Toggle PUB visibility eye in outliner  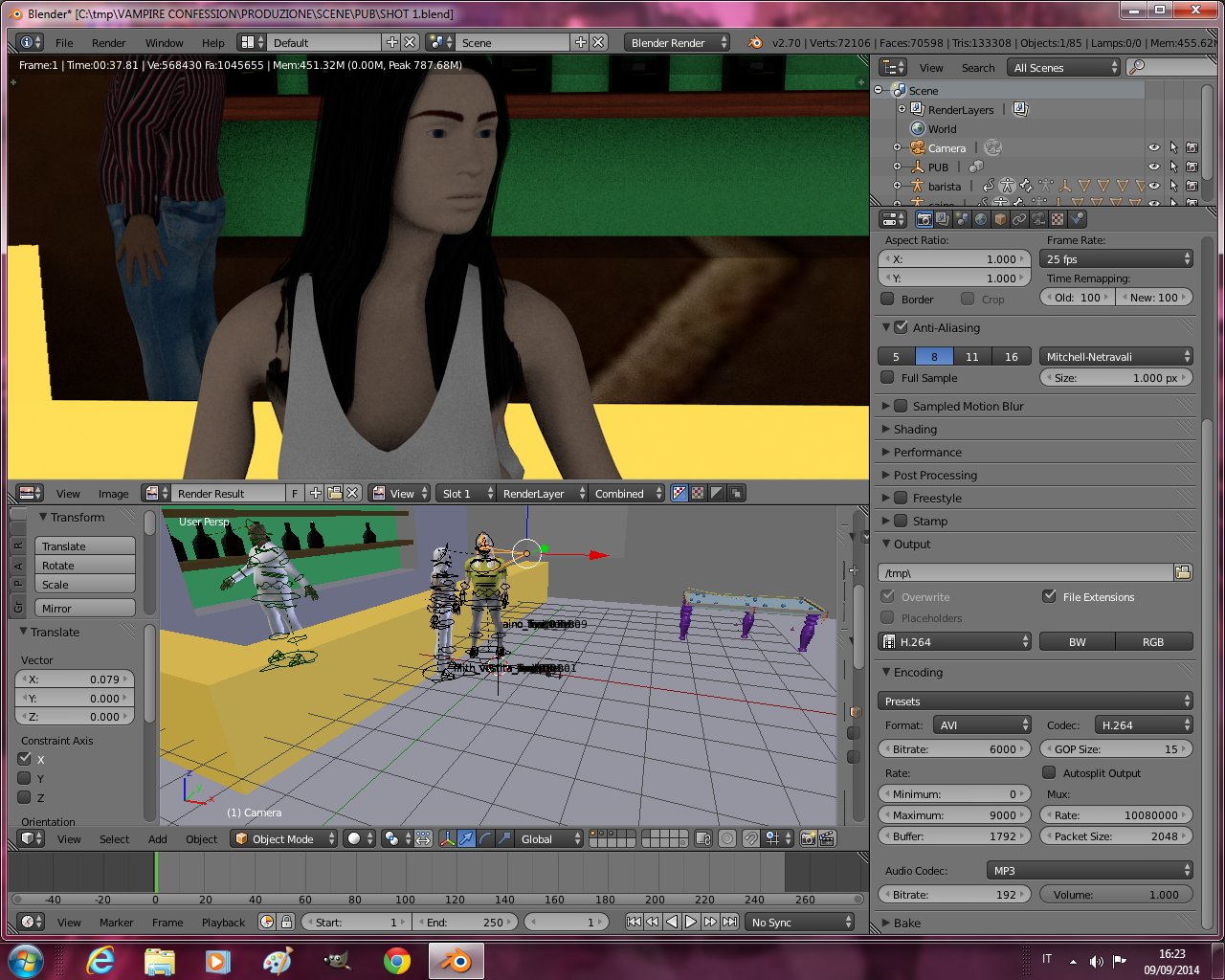pos(1153,167)
